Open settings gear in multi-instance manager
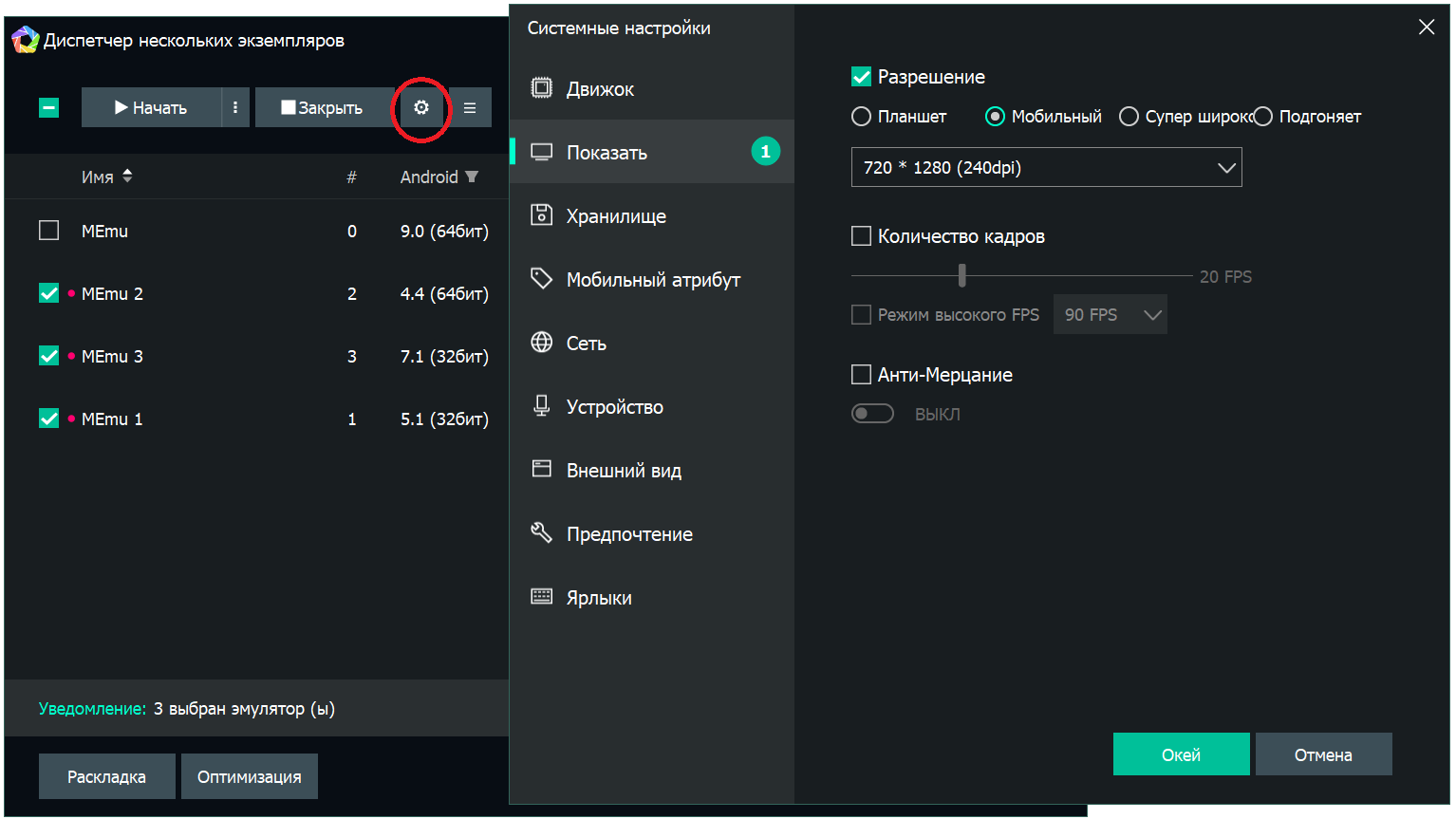This screenshot has width=1456, height=819. point(421,108)
